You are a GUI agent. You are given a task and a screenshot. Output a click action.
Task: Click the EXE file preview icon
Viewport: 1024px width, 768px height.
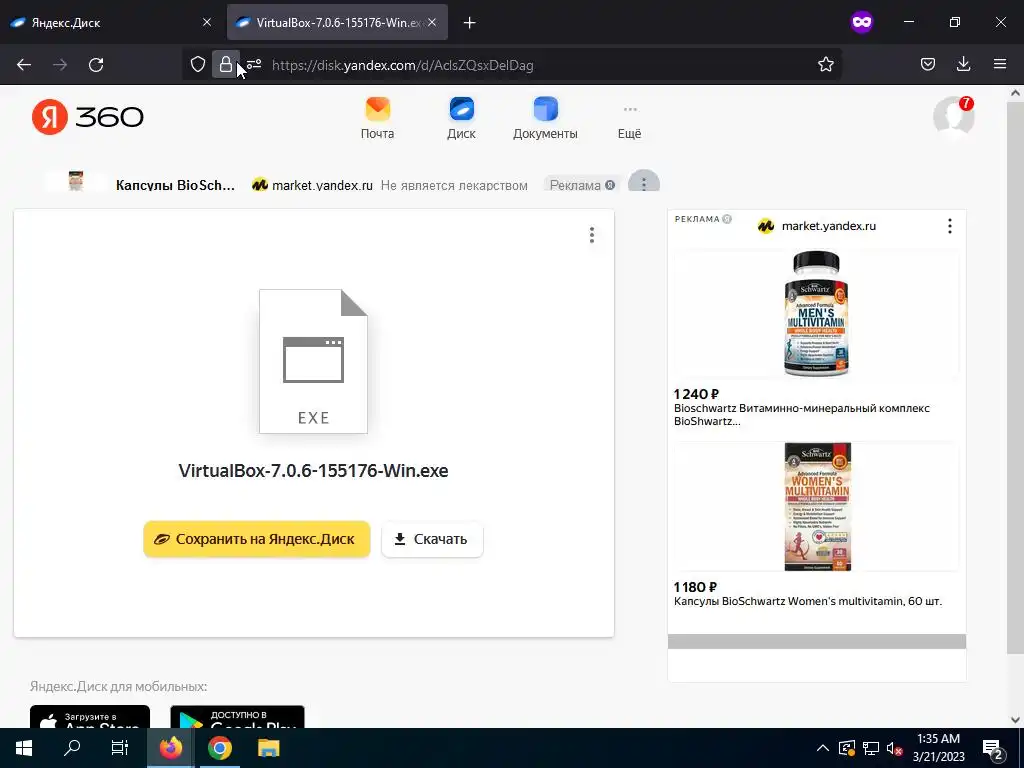[313, 361]
